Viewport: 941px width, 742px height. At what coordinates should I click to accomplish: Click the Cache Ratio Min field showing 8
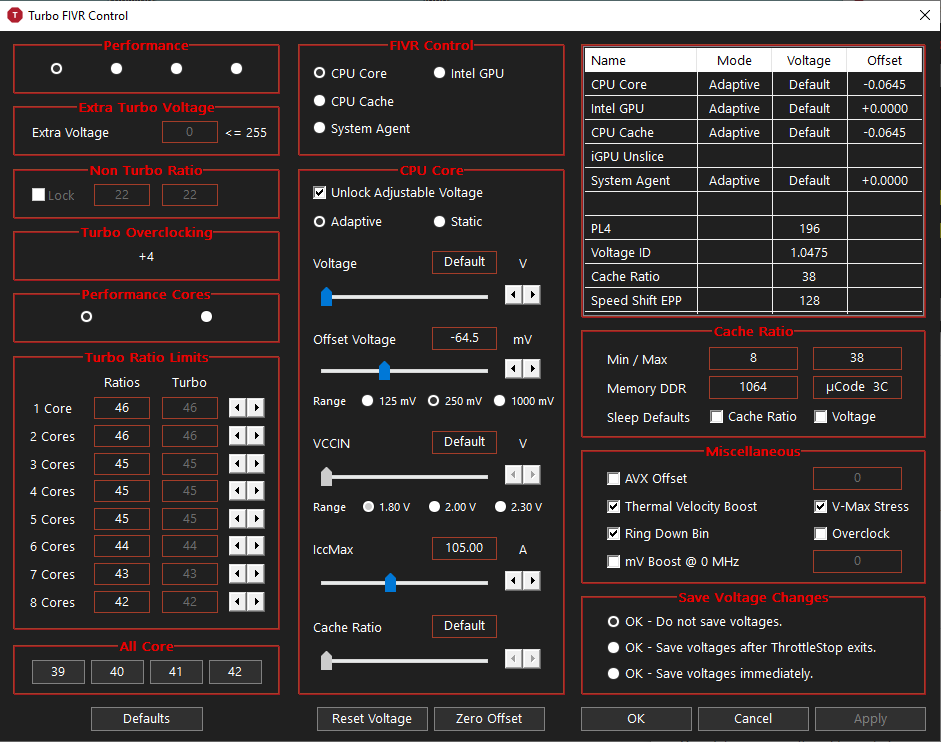point(753,358)
